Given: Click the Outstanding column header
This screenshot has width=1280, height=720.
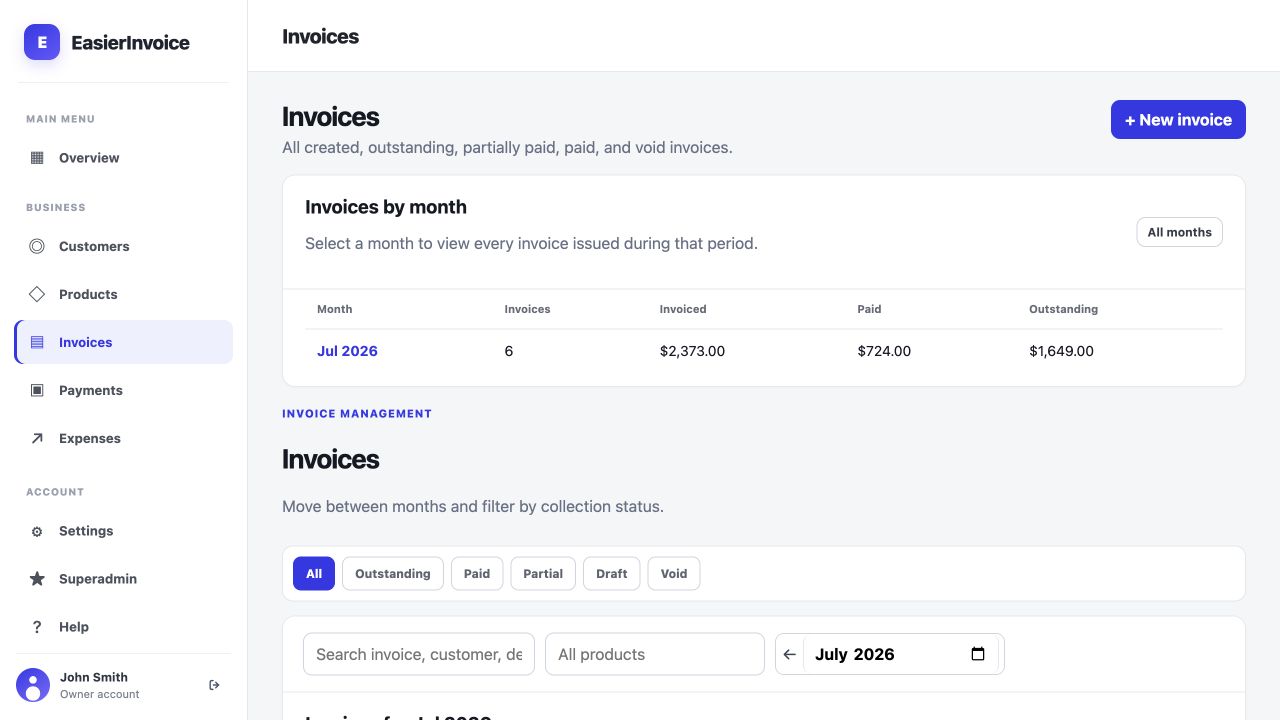Looking at the screenshot, I should coord(1063,309).
